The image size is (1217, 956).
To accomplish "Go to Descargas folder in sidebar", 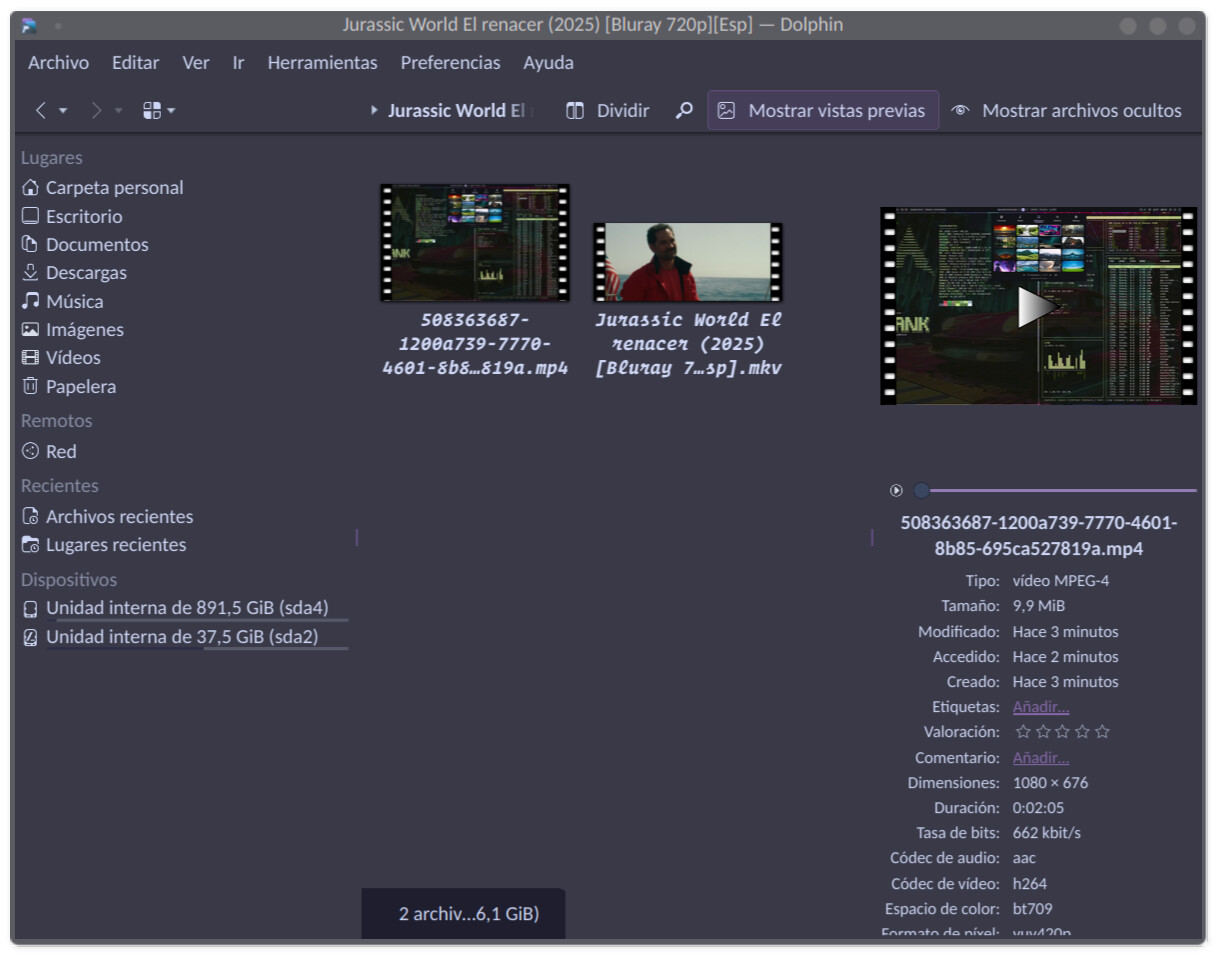I will tap(85, 272).
